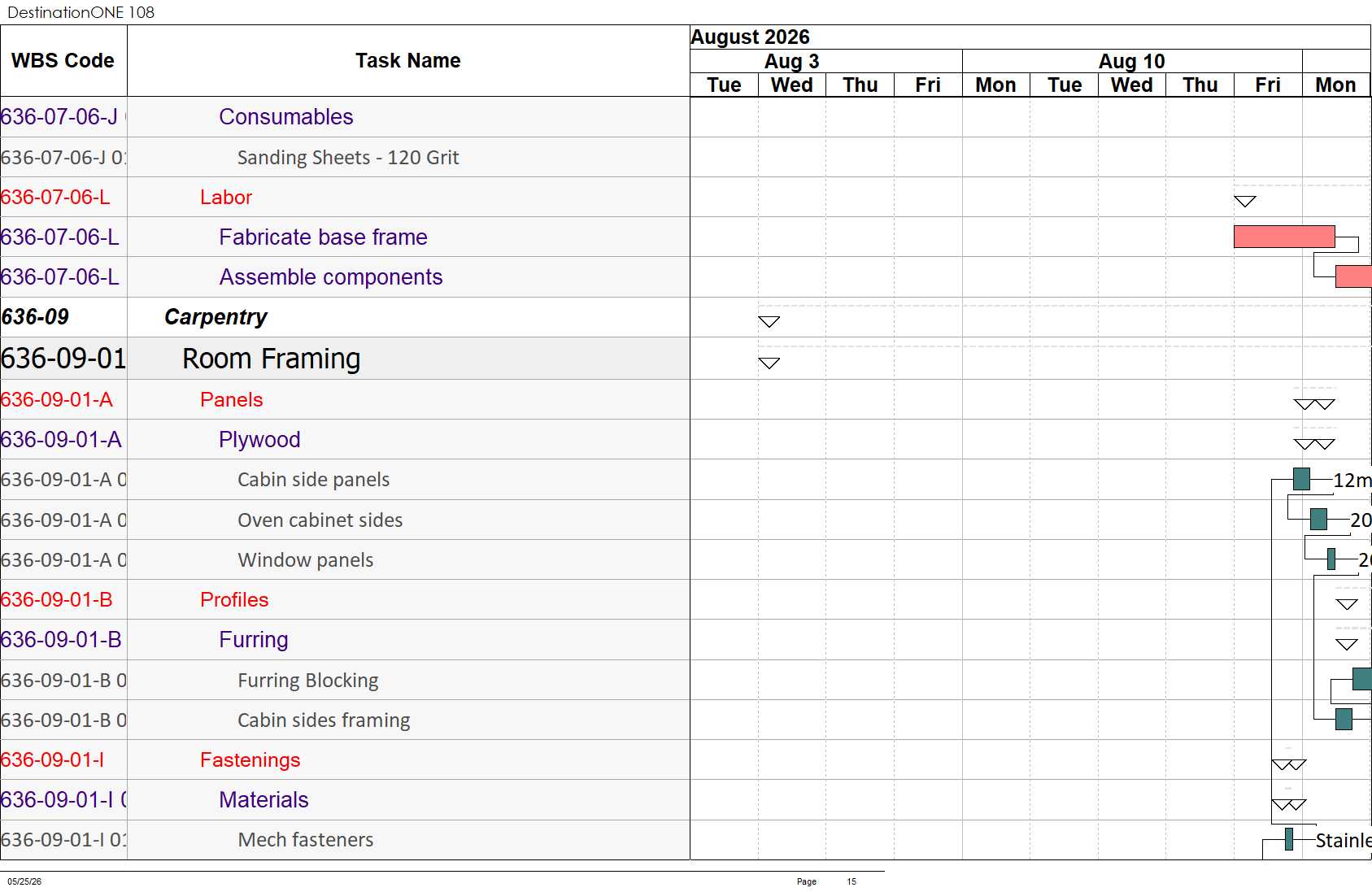Click the Page 15 footer label
Image resolution: width=1372 pixels, height=892 pixels.
[826, 881]
